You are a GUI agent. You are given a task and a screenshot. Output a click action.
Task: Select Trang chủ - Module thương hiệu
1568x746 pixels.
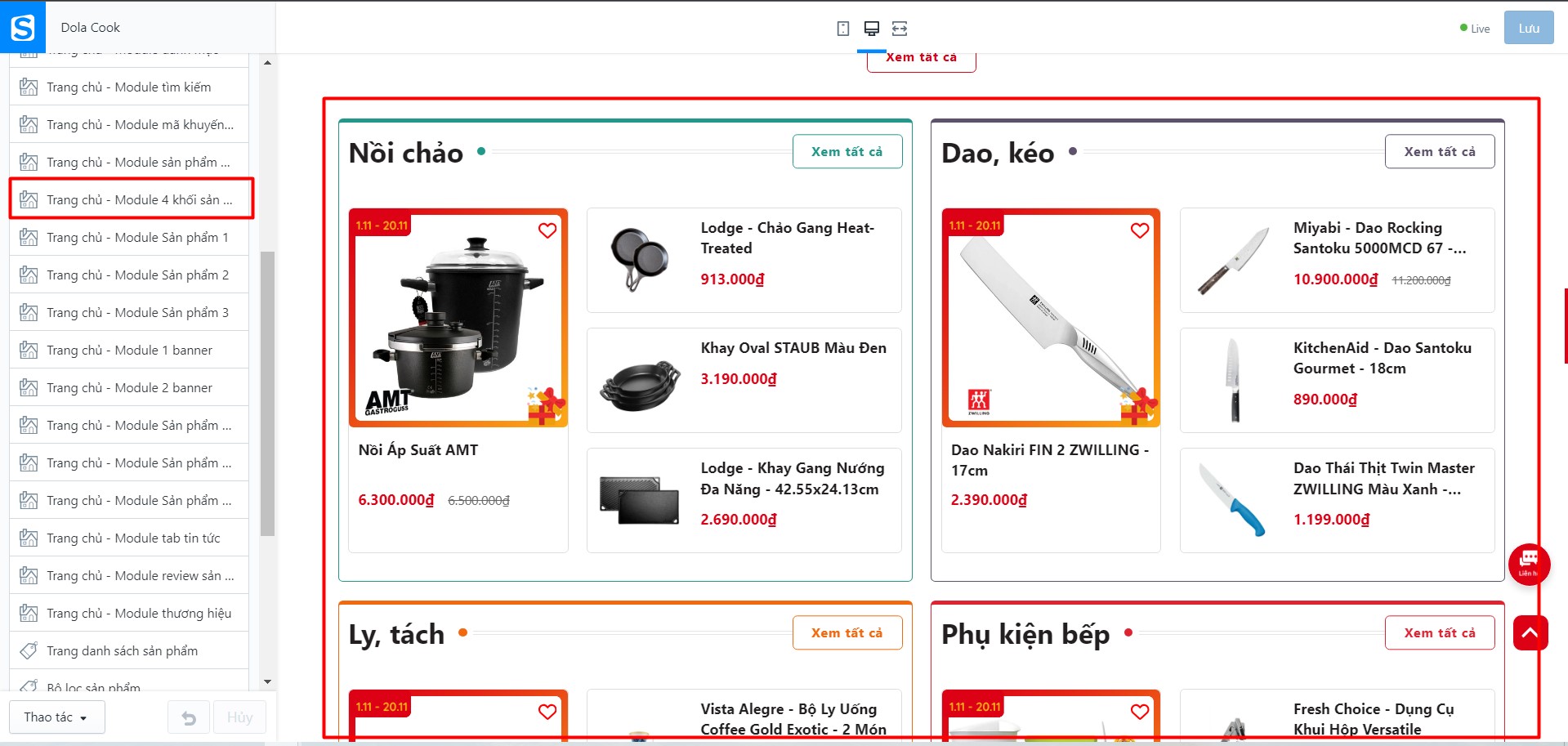129,613
